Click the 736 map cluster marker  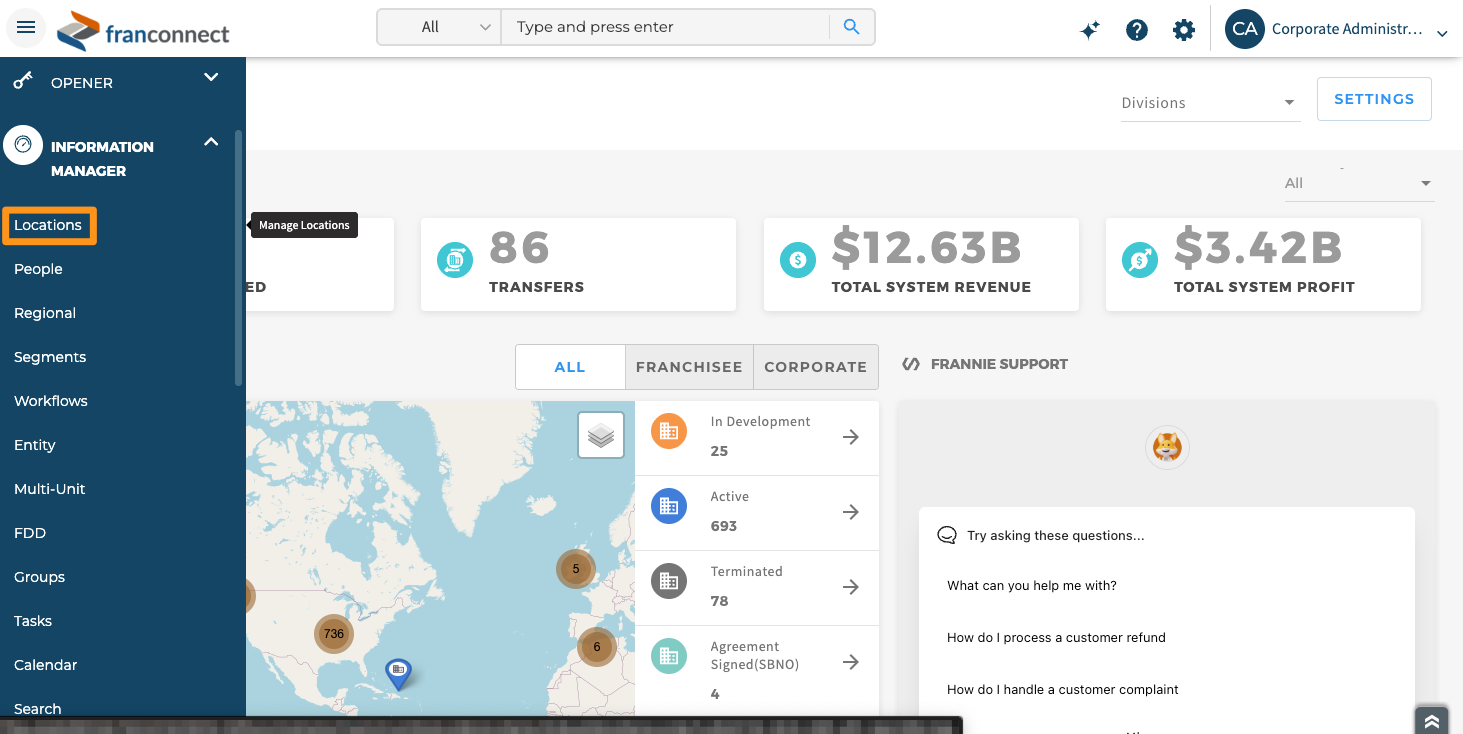click(x=334, y=634)
